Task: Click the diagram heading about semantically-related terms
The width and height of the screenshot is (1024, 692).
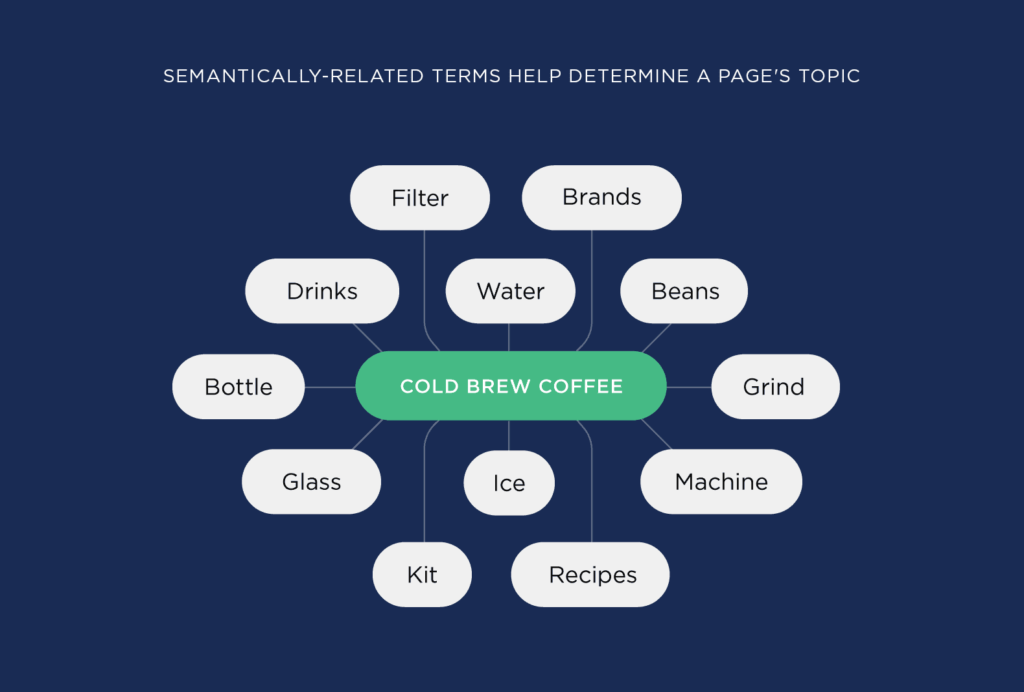Action: [x=511, y=76]
